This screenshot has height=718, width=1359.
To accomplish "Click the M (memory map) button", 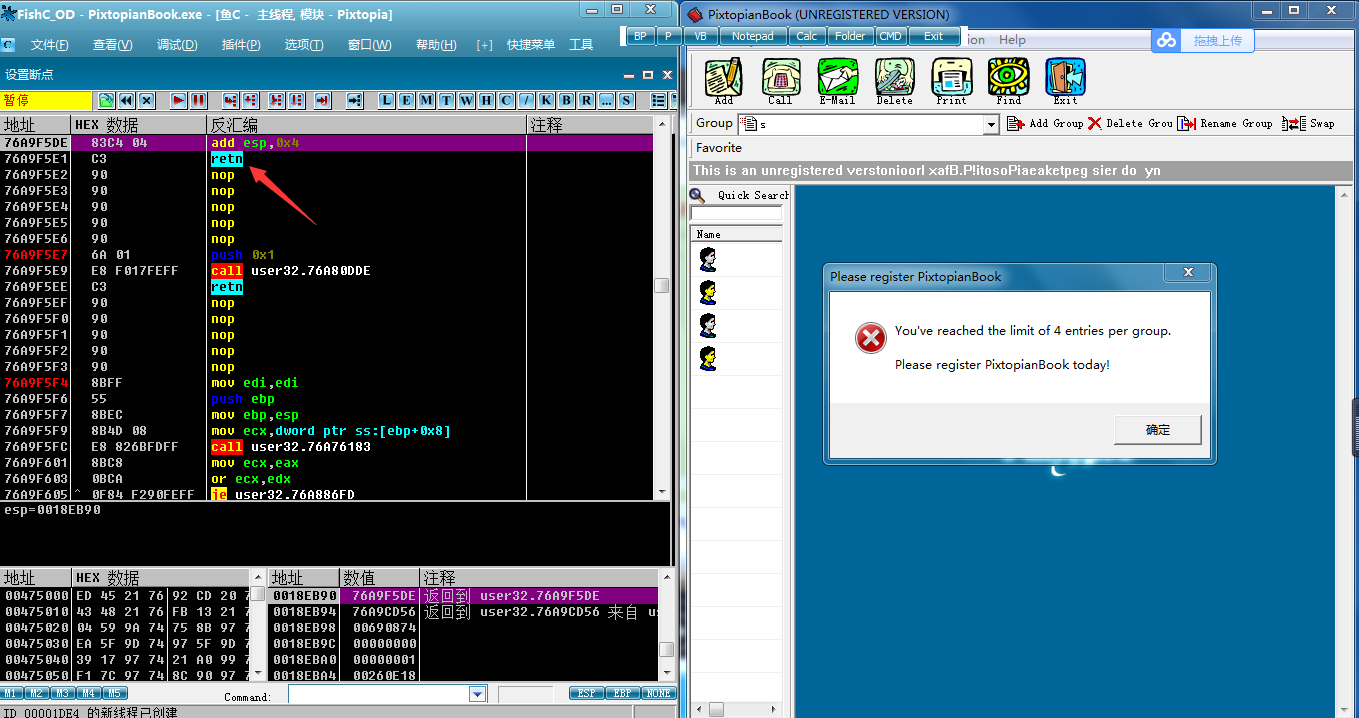I will [427, 100].
